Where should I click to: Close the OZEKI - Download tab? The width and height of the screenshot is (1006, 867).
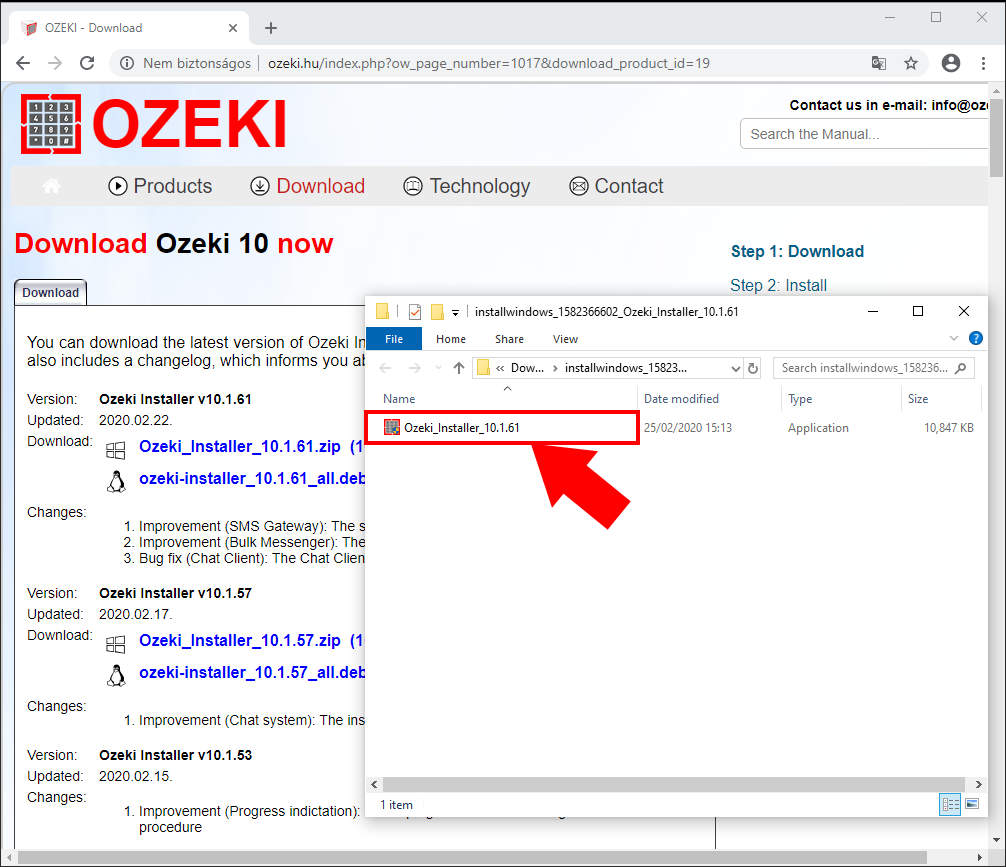coord(233,28)
